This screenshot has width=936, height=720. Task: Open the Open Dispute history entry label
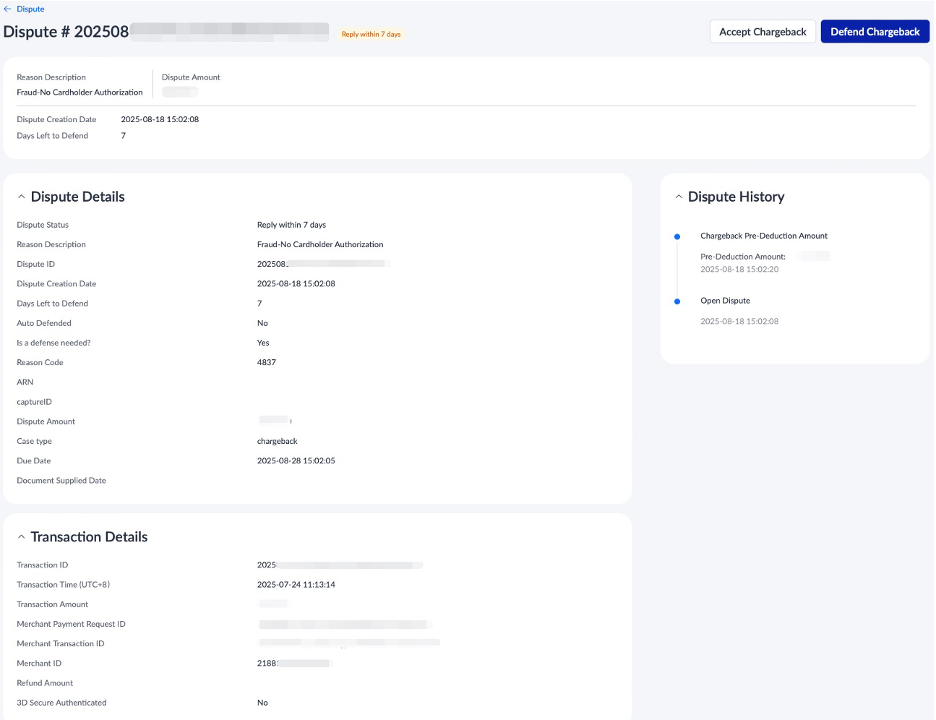(725, 301)
